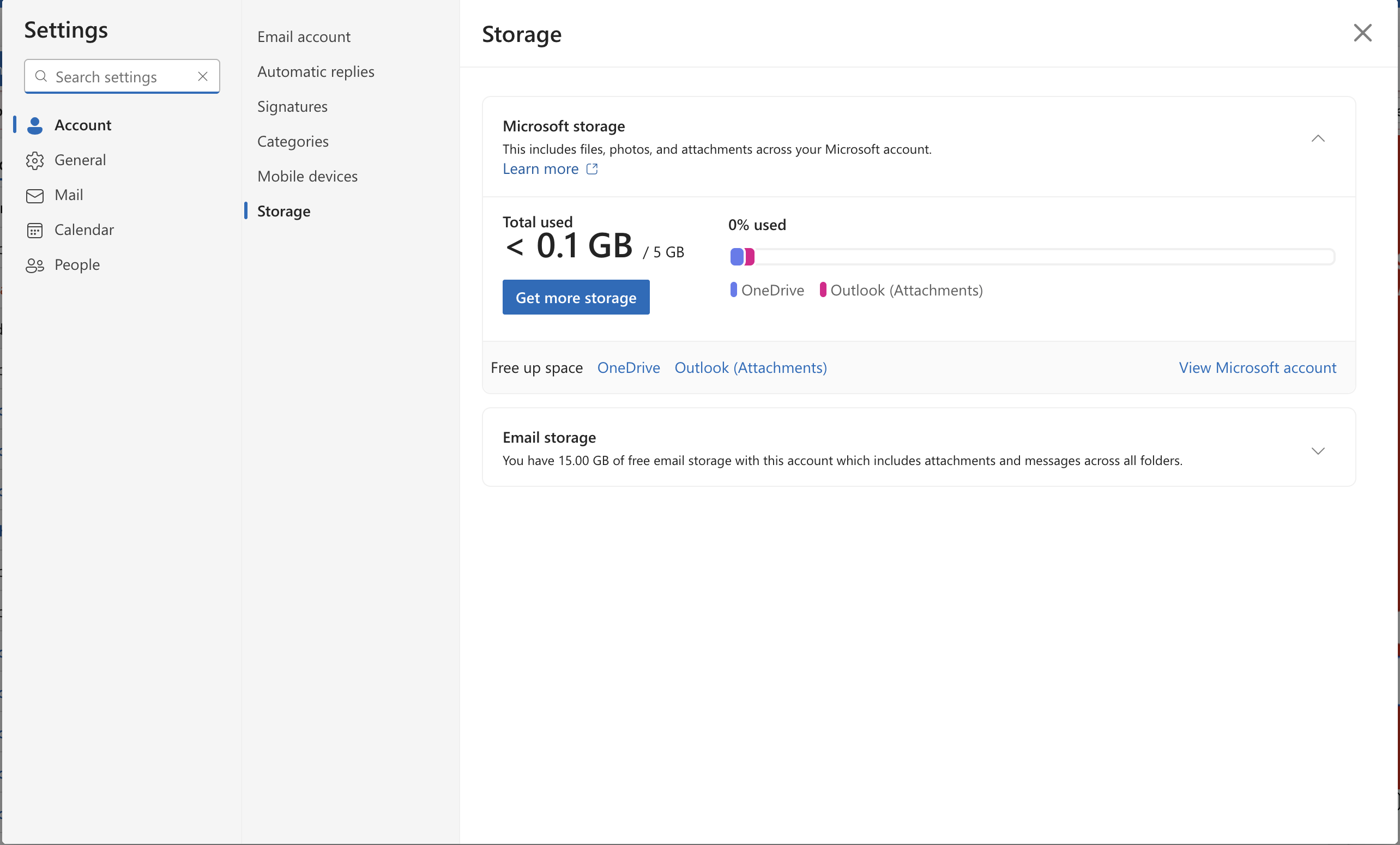Image resolution: width=1400 pixels, height=845 pixels.
Task: Click the General gear icon
Action: 35,161
